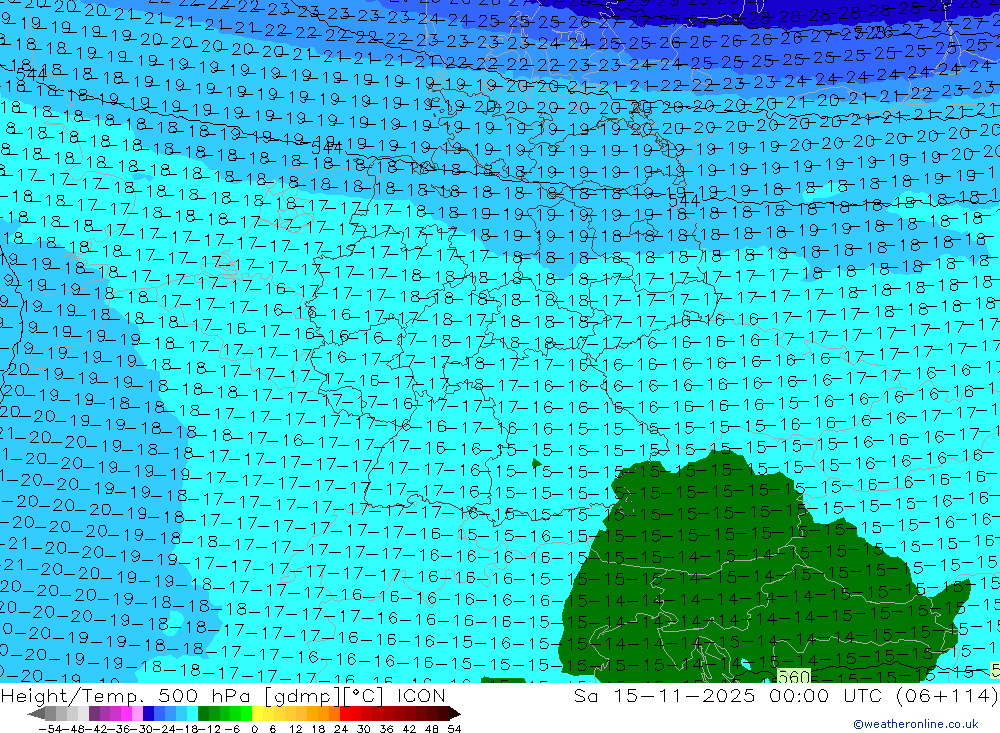Pick the darkest green legend swatch
Viewport: 1000px width, 733px height.
[x=203, y=713]
